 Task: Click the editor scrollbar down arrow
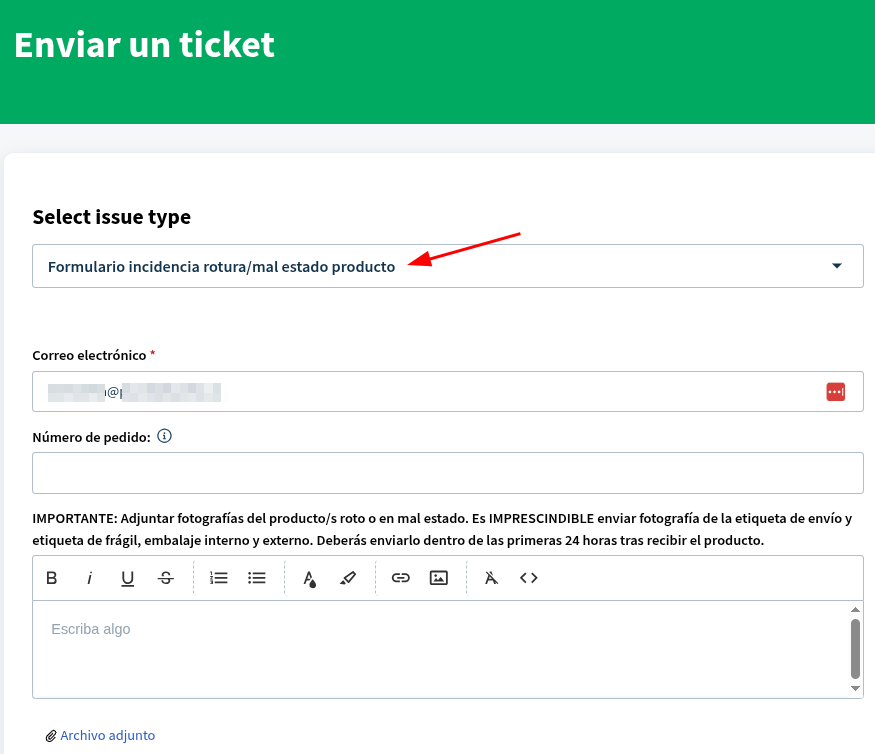855,689
